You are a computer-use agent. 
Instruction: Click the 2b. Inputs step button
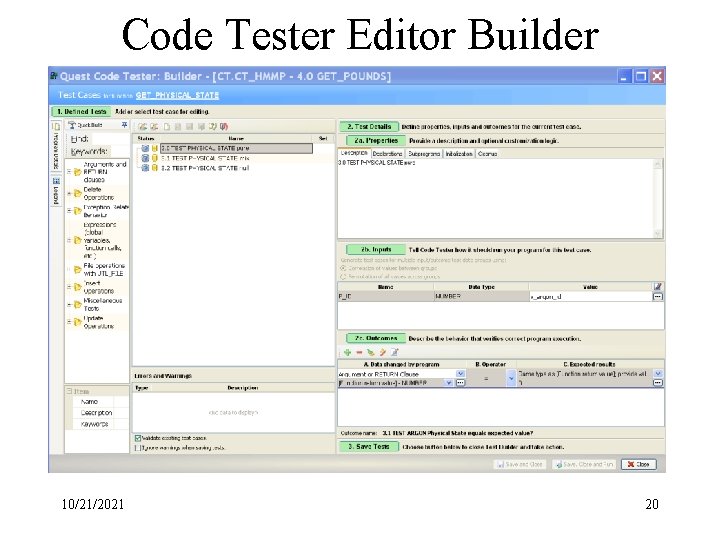click(x=376, y=249)
